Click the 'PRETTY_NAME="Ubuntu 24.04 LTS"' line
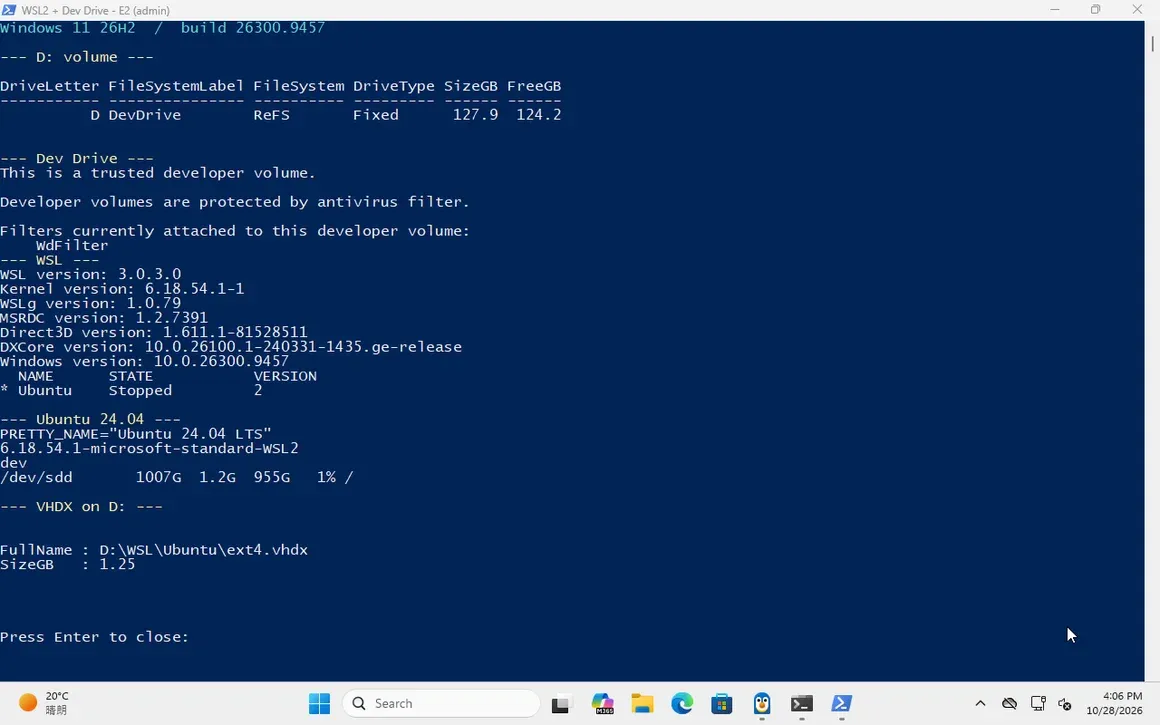This screenshot has height=725, width=1160. pos(135,434)
